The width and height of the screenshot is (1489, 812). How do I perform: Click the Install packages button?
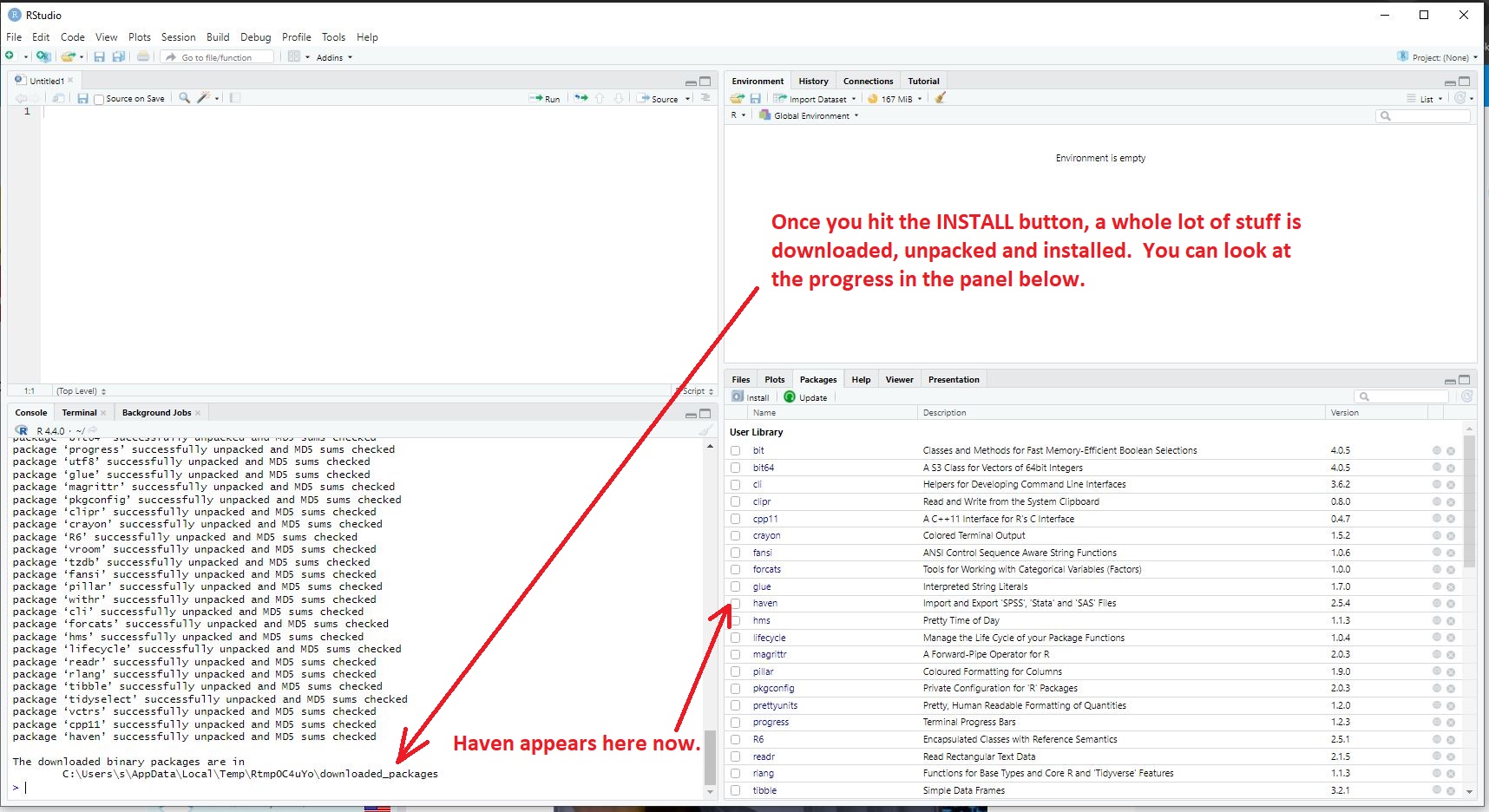[x=751, y=397]
